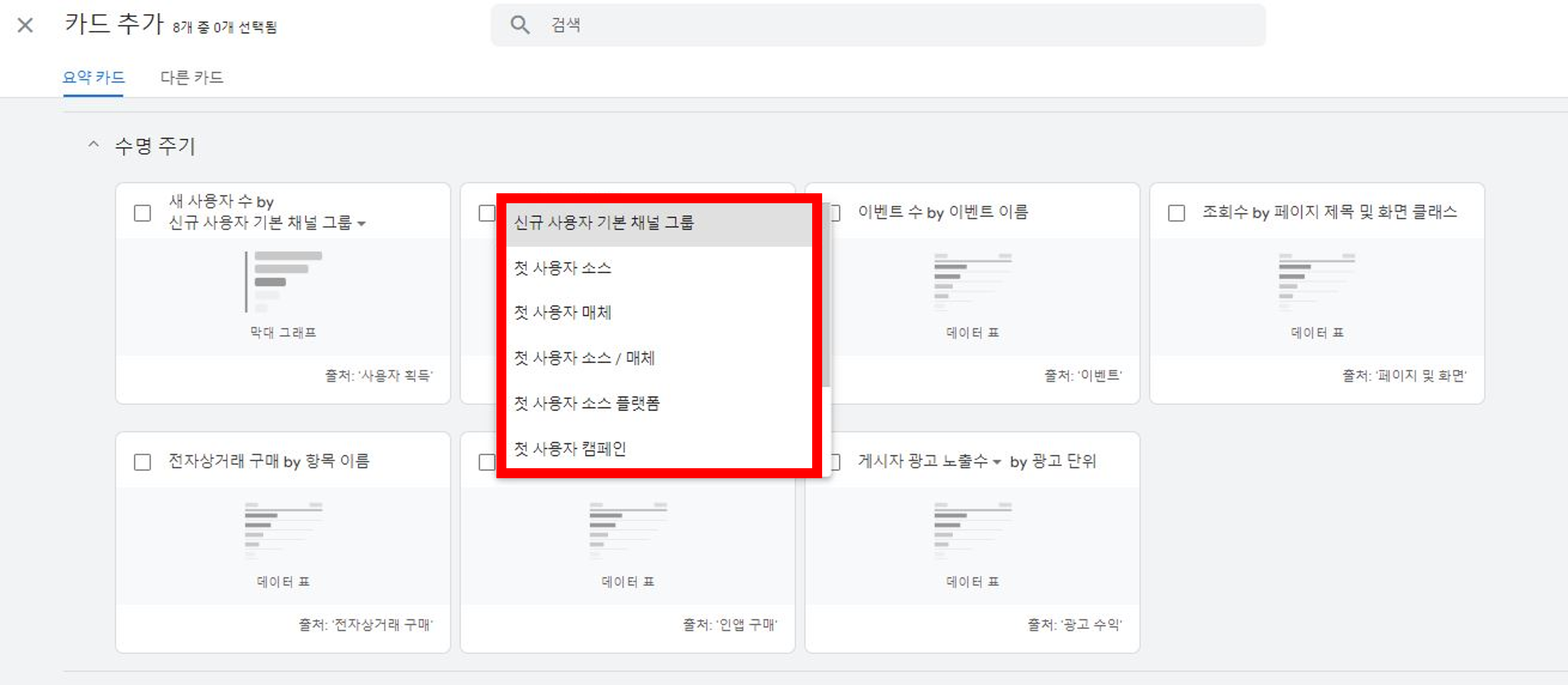The height and width of the screenshot is (685, 1568).
Task: Click data table icon in 광고 수익 card
Action: tap(972, 530)
